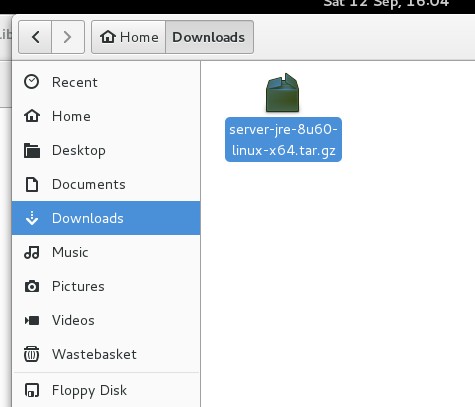Open Wastebasket in the sidebar

(x=106, y=354)
